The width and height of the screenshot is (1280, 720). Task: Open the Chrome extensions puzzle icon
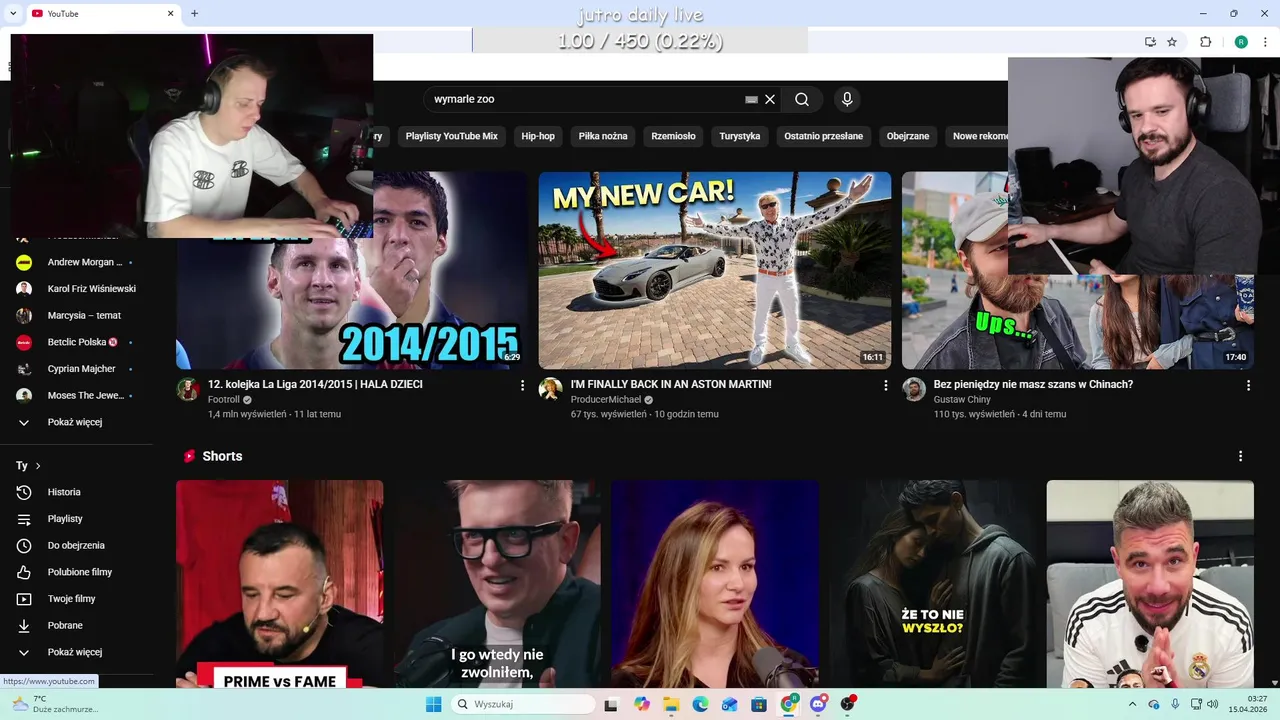(1205, 42)
